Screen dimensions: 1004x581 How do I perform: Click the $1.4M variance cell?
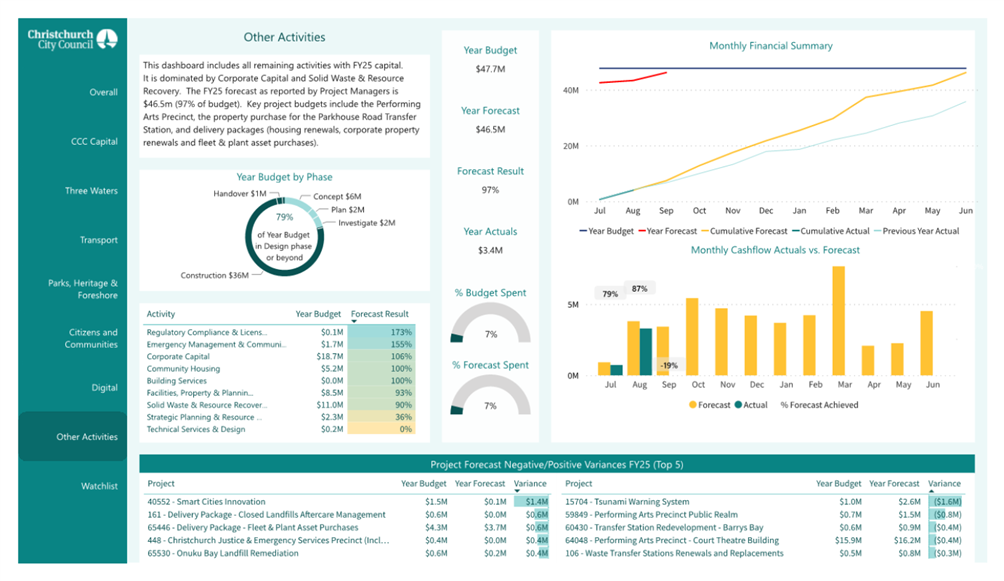coord(531,502)
